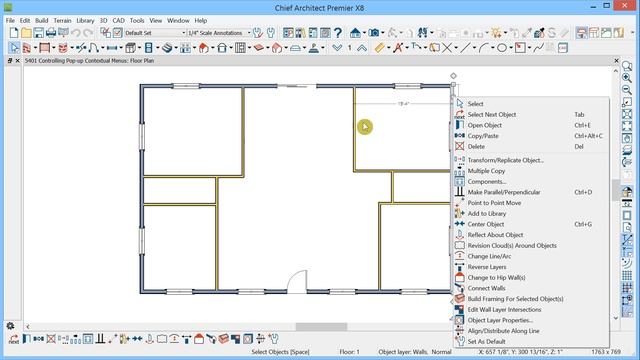Expand the Circle tool dropdown arrow
The width and height of the screenshot is (640, 360).
coord(511,48)
